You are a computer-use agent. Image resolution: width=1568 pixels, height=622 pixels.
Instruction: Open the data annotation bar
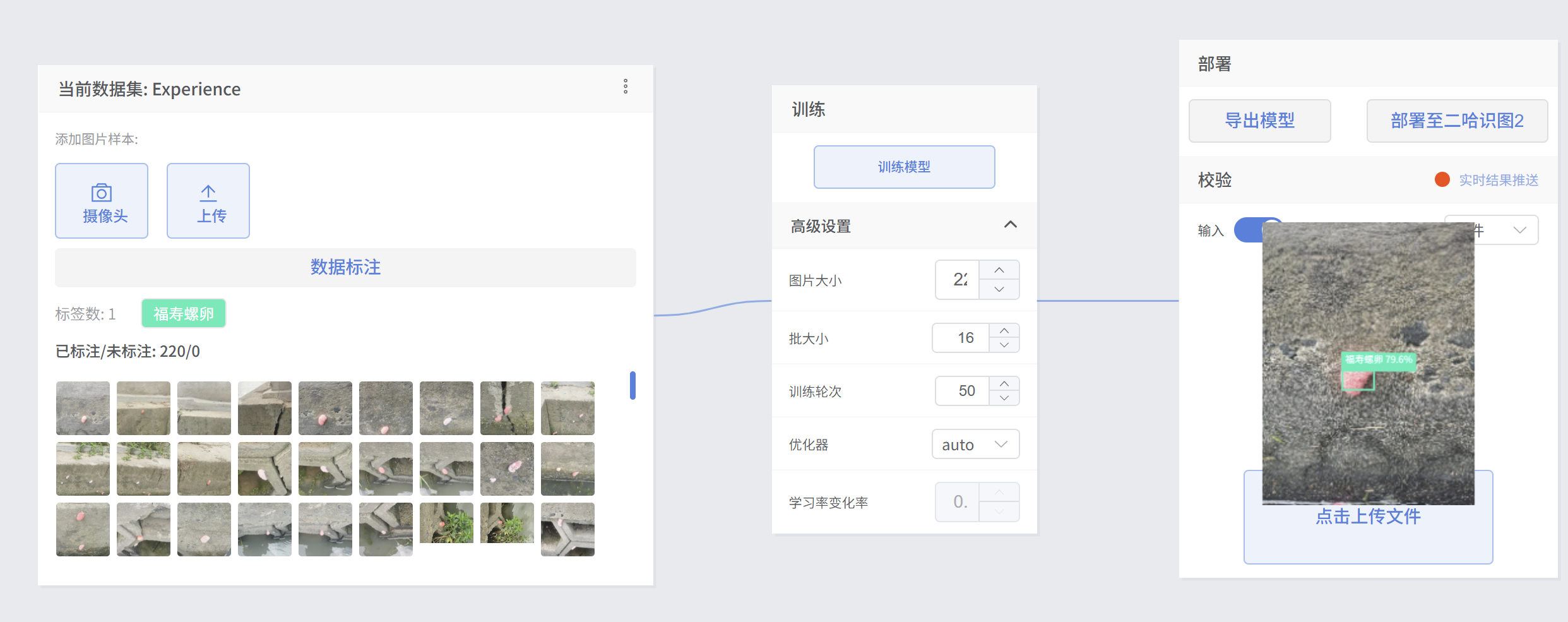click(345, 267)
